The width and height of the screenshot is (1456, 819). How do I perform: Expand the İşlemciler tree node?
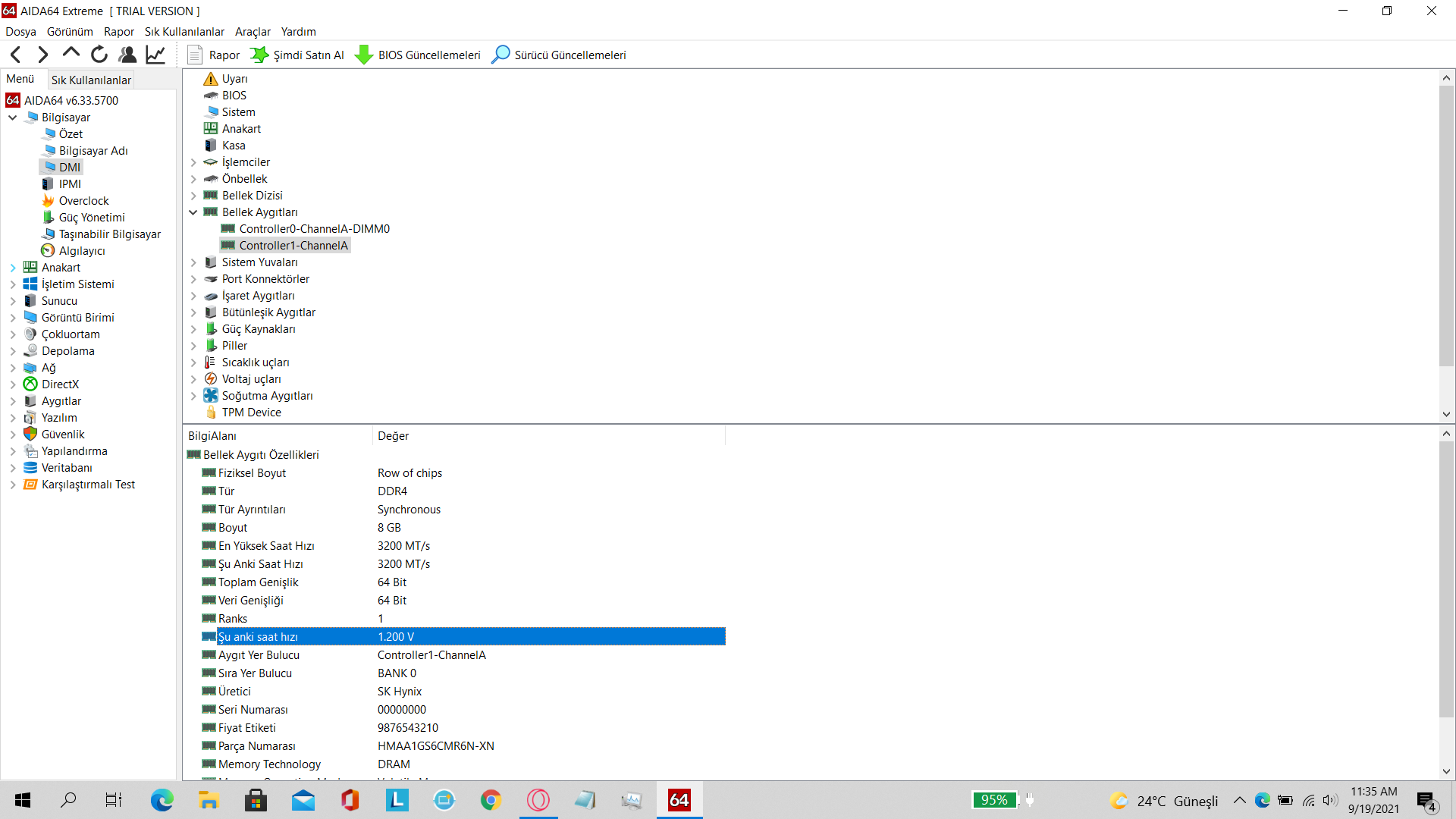click(x=193, y=162)
